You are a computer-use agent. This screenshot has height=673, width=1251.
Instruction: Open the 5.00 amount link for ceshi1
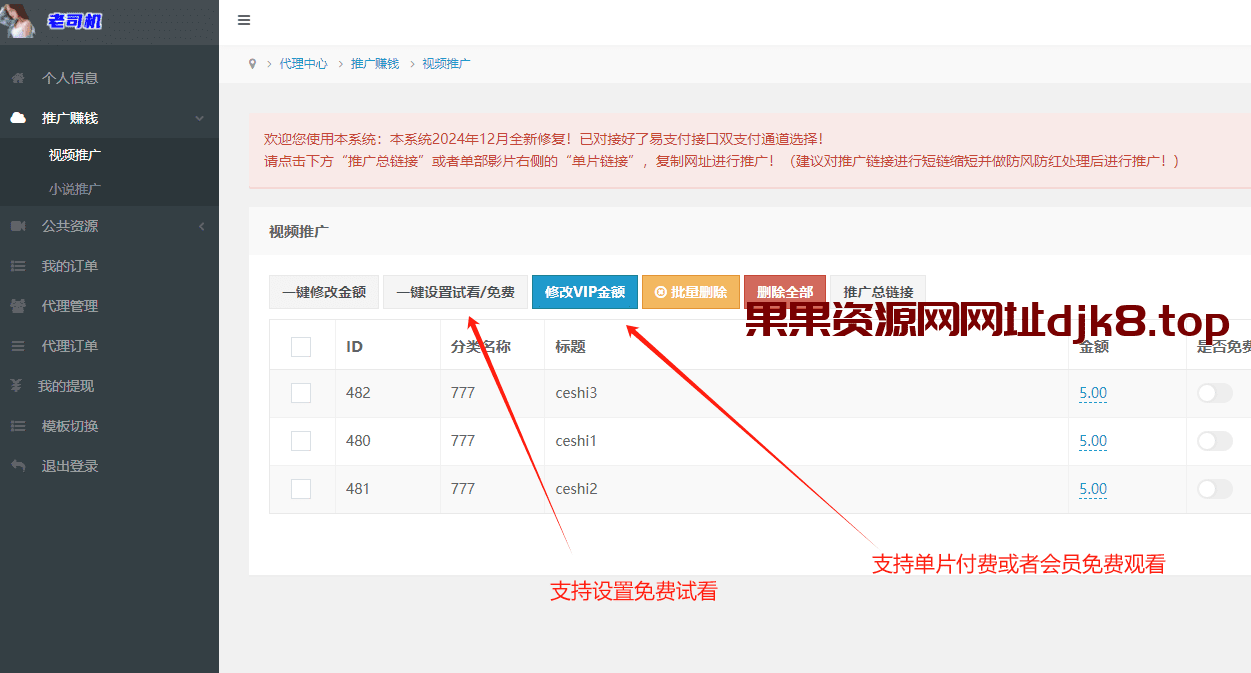(x=1092, y=441)
